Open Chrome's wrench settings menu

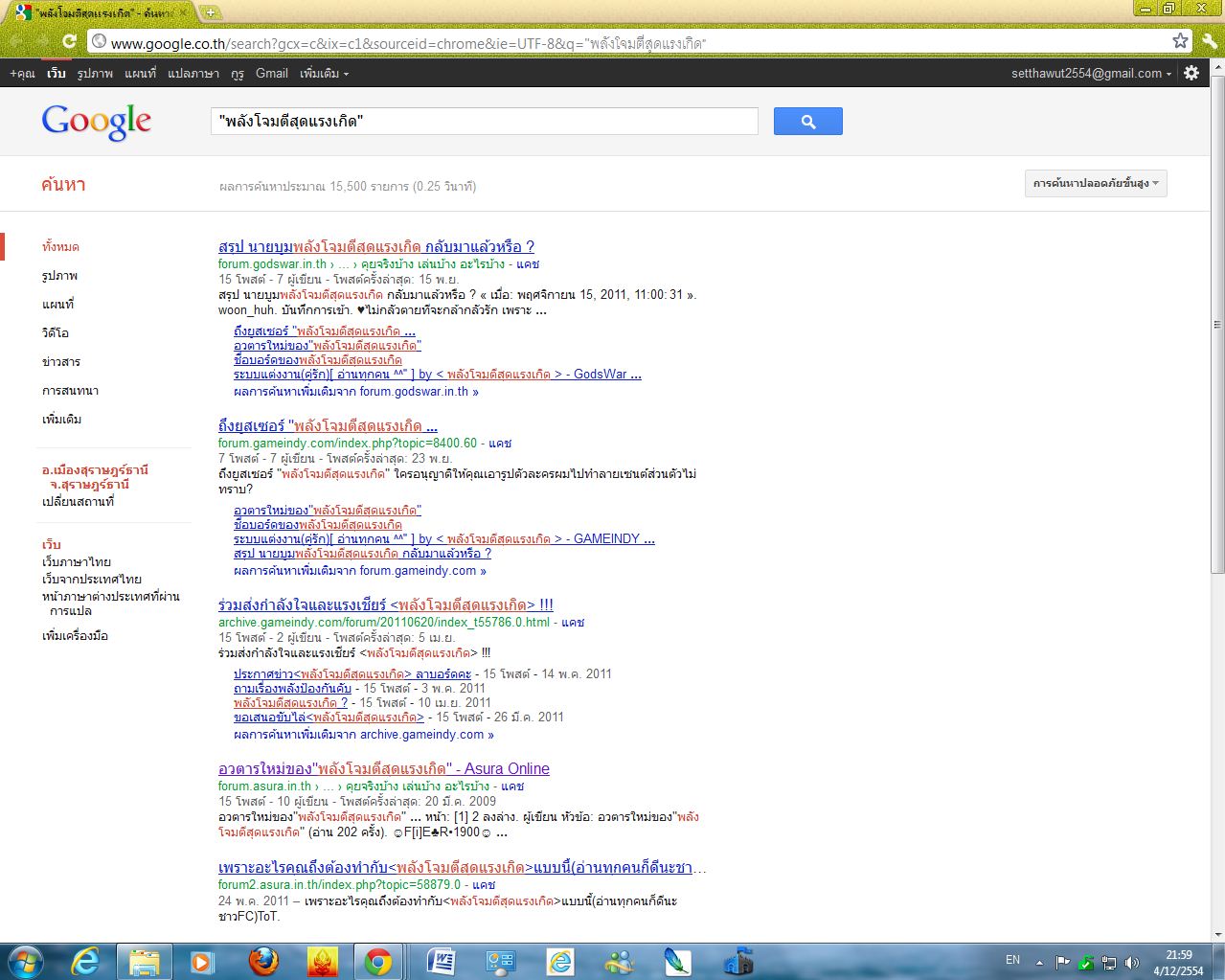tap(1209, 41)
